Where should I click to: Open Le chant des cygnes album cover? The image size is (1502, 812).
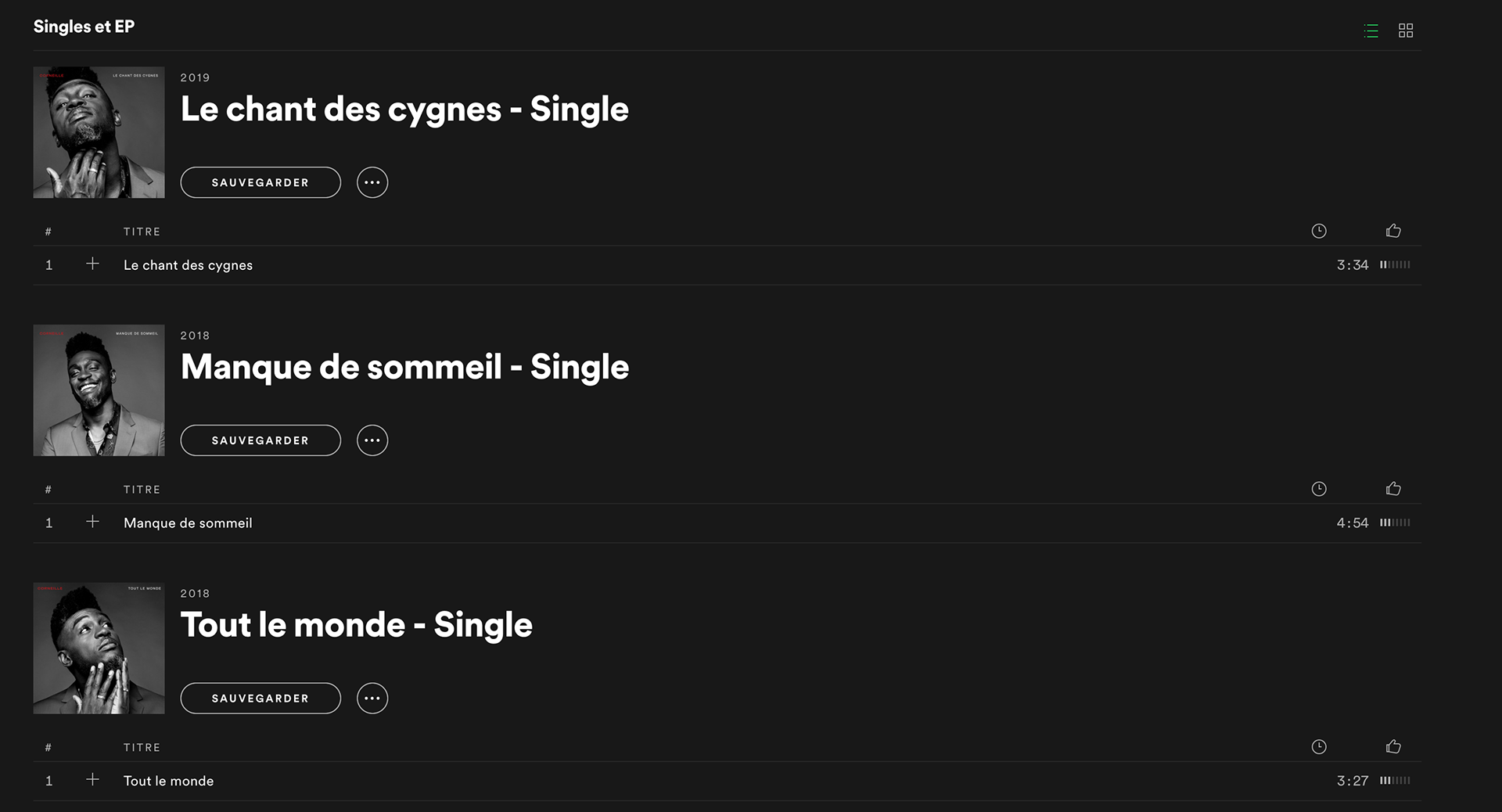(99, 132)
